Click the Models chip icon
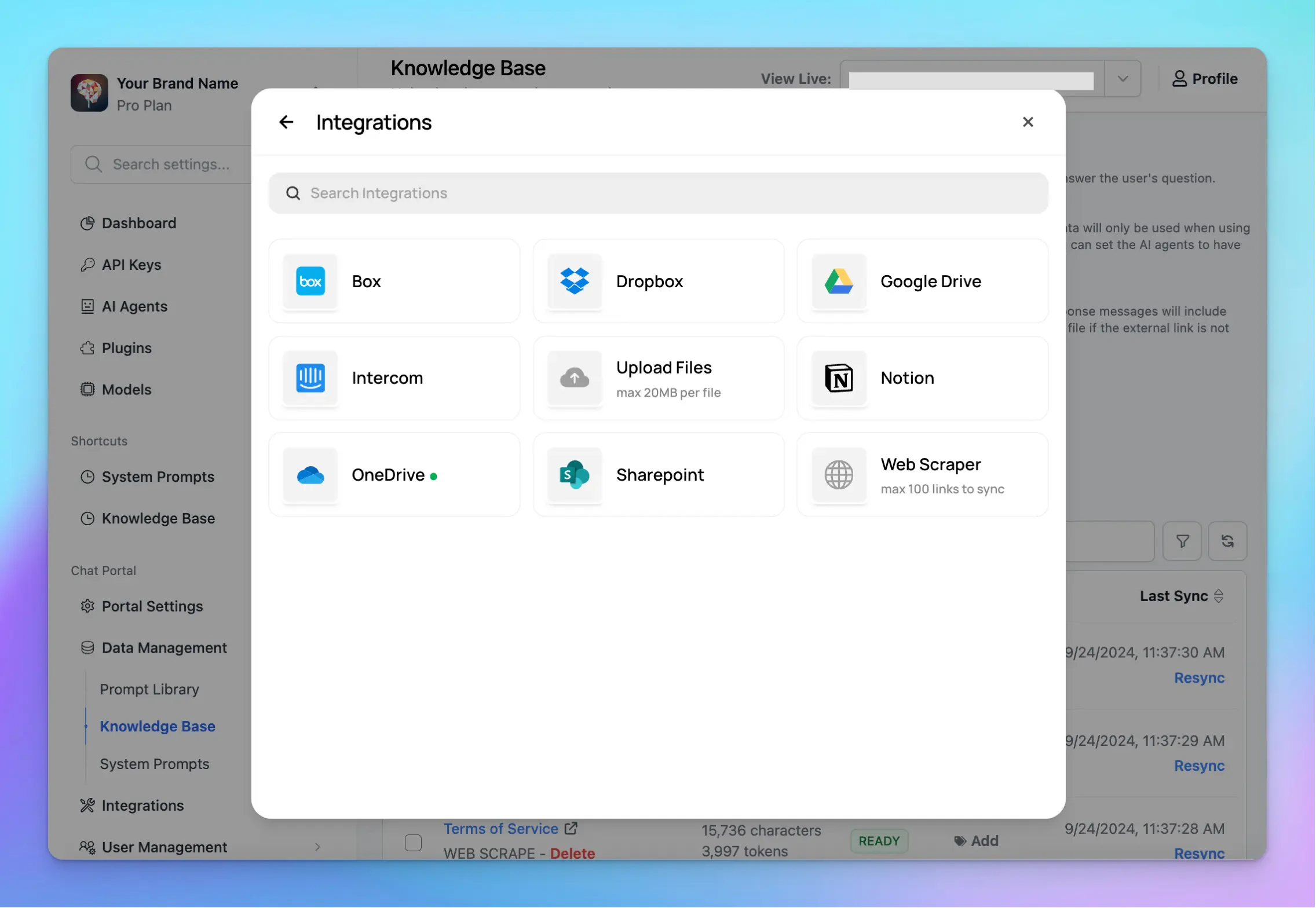The width and height of the screenshot is (1316, 908). [x=87, y=390]
